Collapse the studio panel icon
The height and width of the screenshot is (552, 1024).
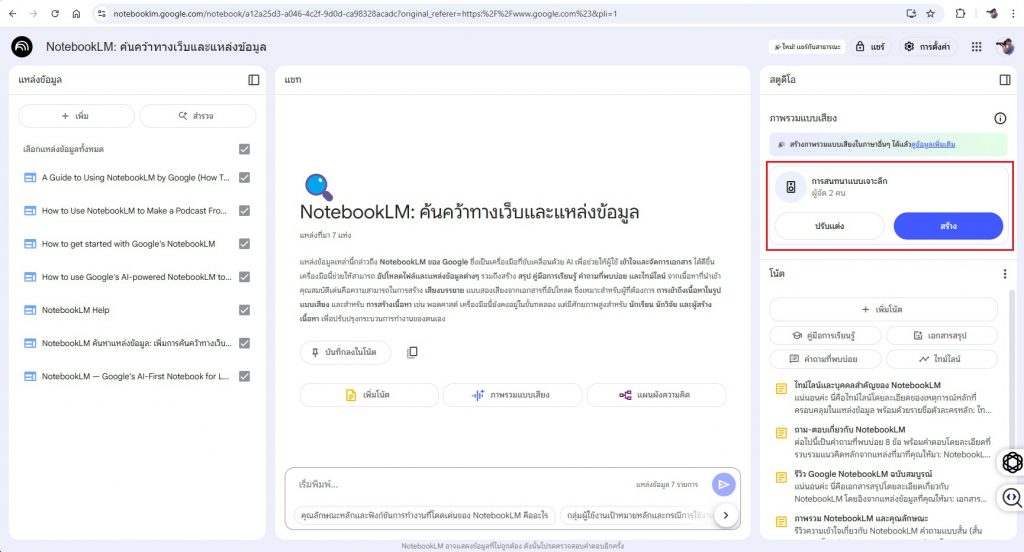click(x=1005, y=80)
